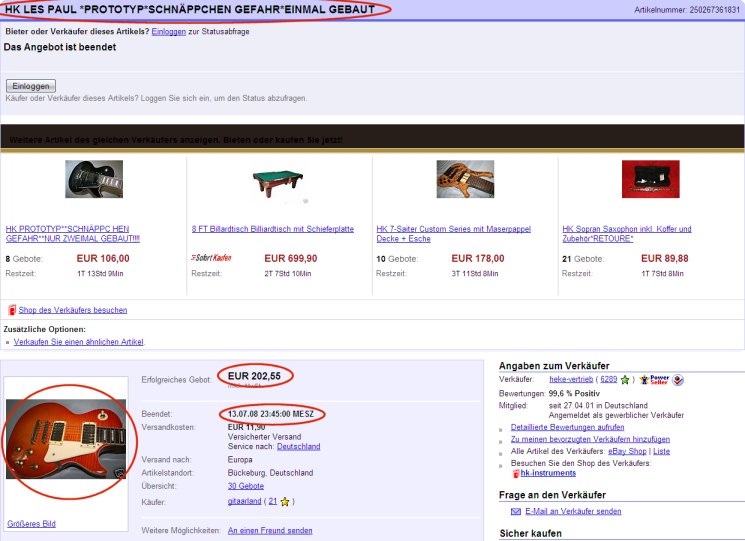Click the yellow star next to buyer score

click(285, 502)
